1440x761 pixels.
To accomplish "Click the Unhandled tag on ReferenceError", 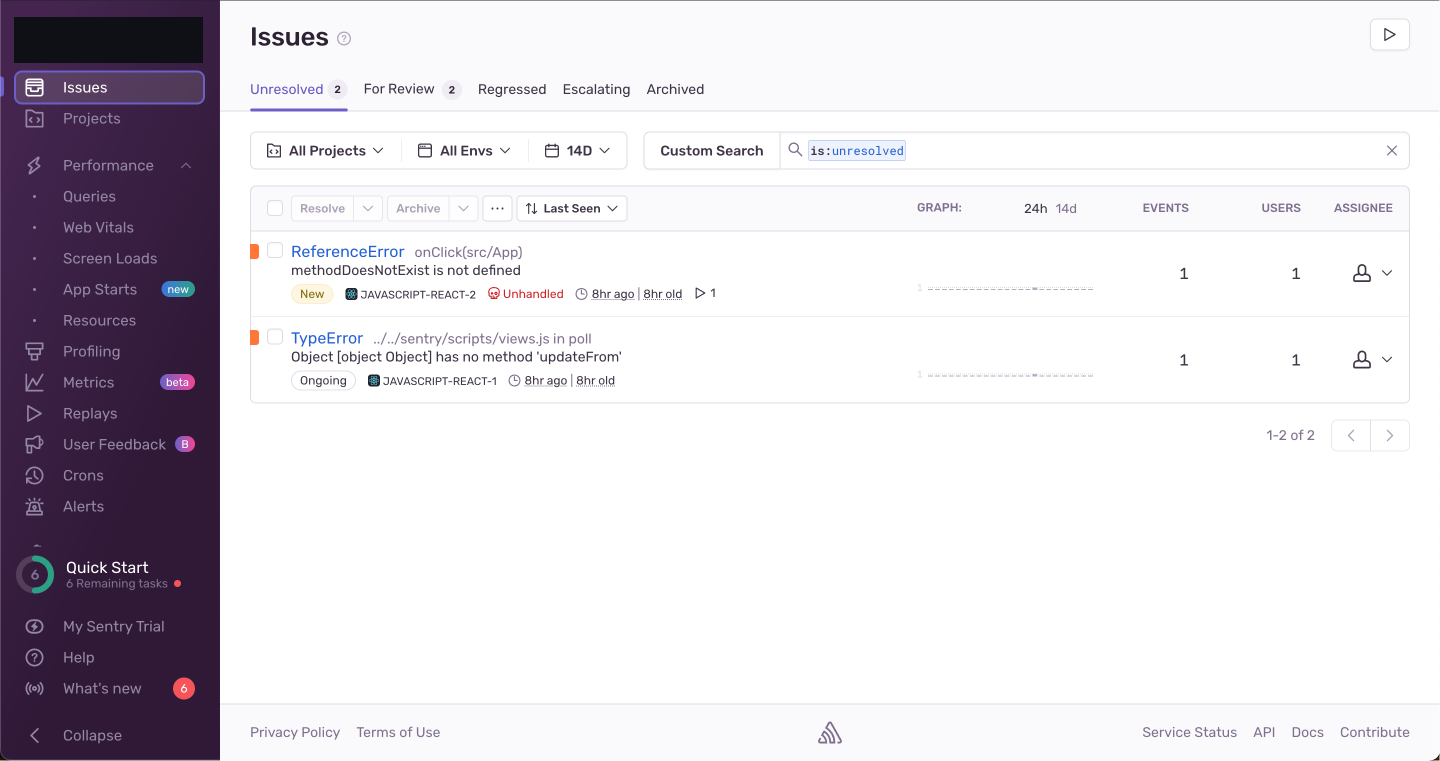I will pyautogui.click(x=526, y=294).
